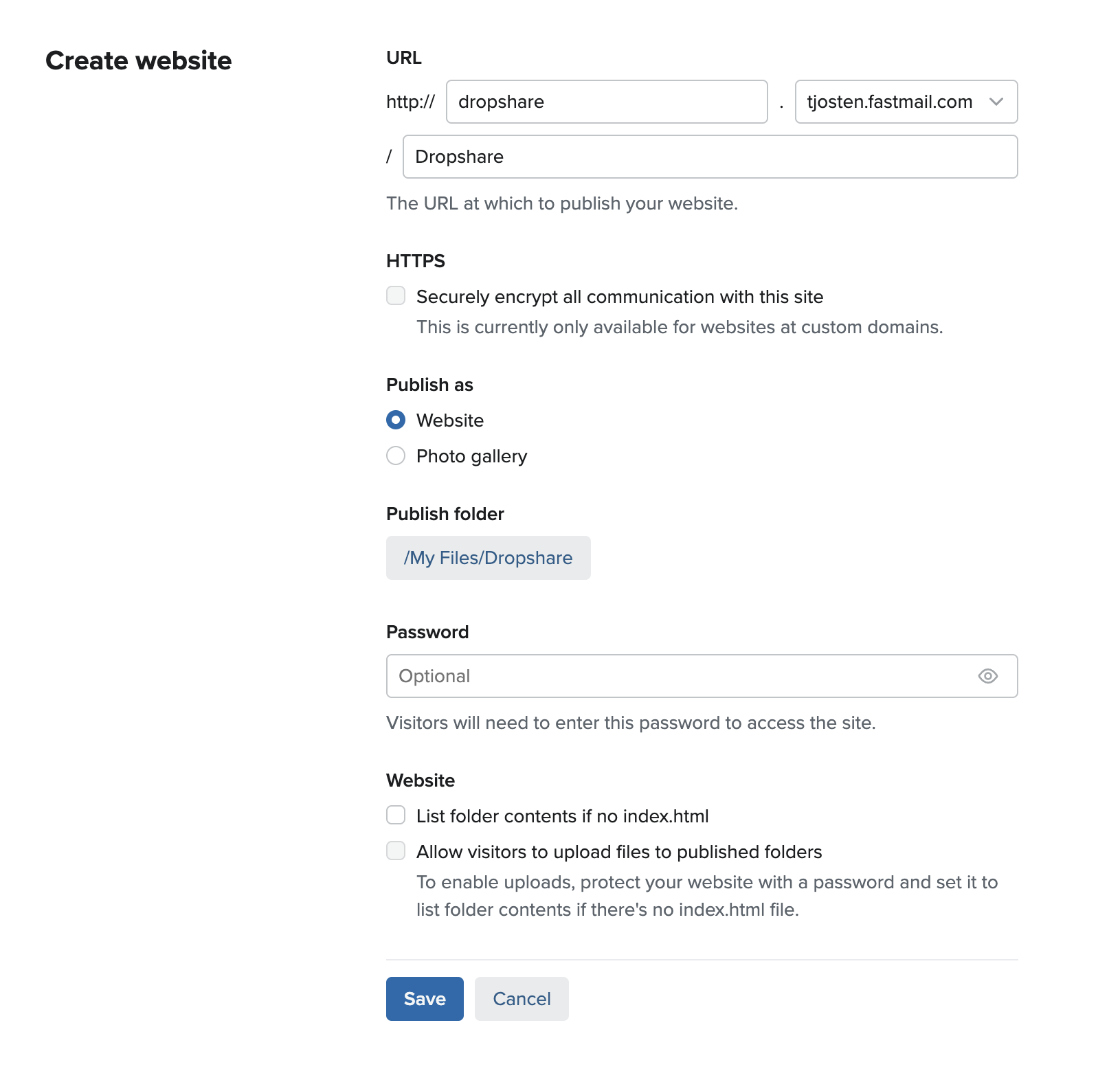Show the password with the eye icon
Viewport: 1120px width, 1069px height.
tap(987, 676)
